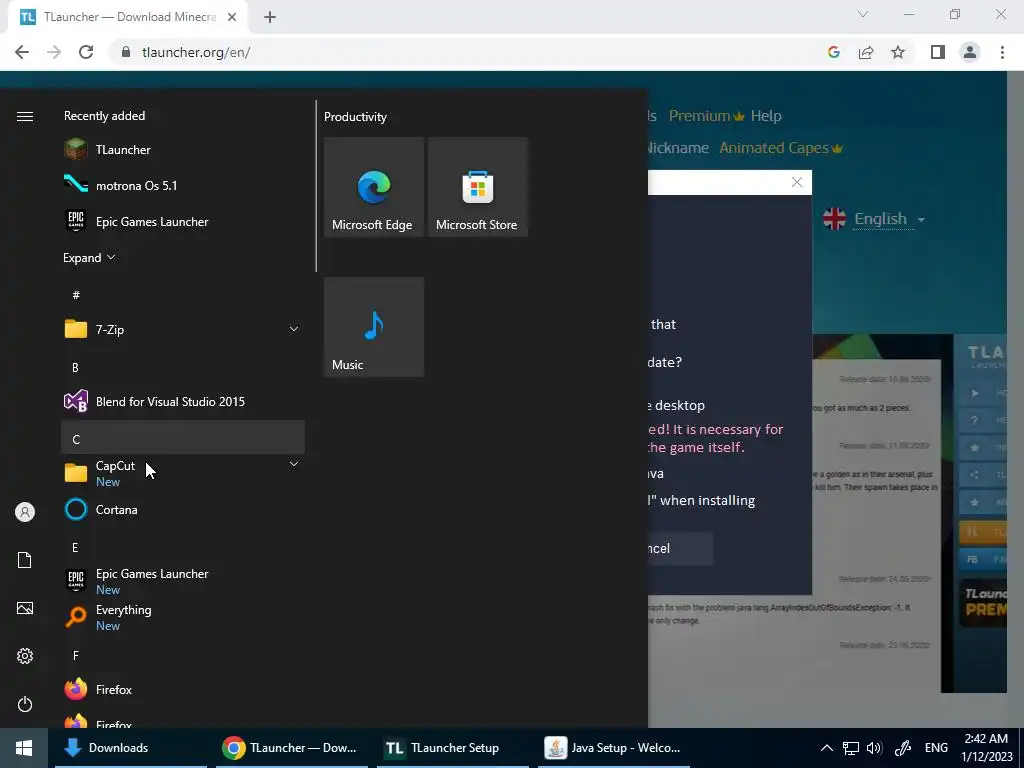Launch motrona Os 5.1 app
This screenshot has height=768, width=1024.
183,185
